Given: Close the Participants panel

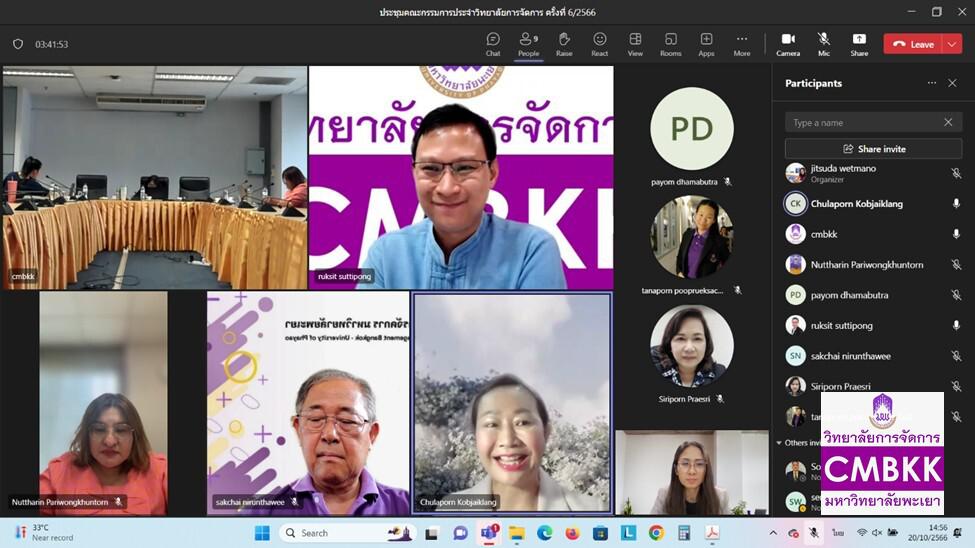Looking at the screenshot, I should point(952,83).
